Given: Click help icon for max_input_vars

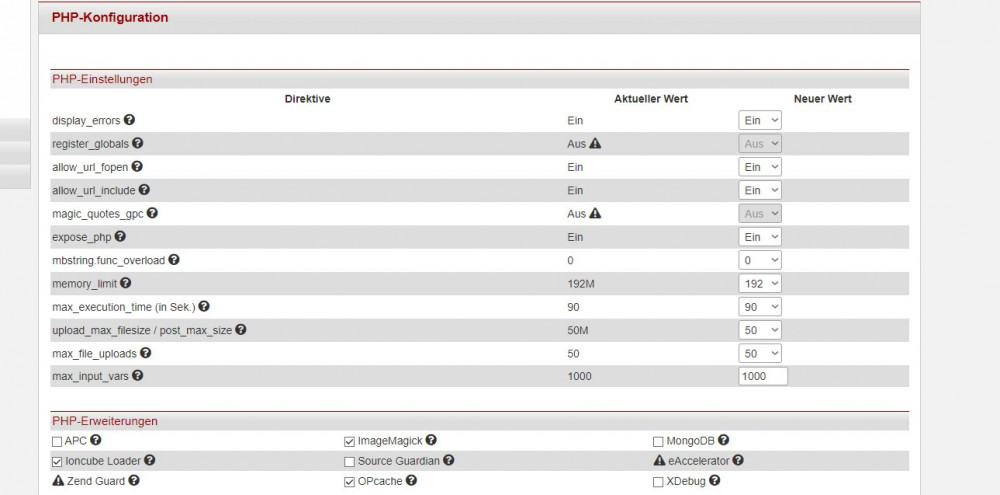Looking at the screenshot, I should coord(138,376).
